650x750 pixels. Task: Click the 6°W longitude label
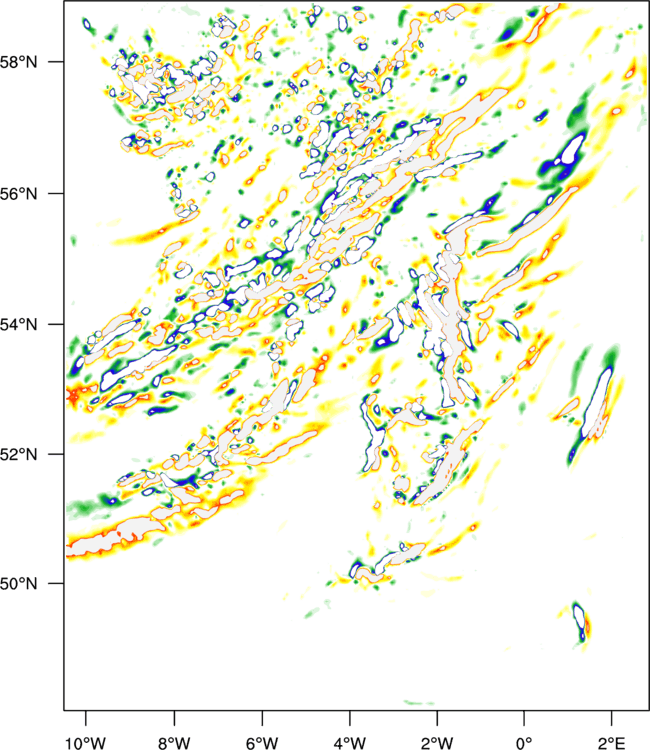coord(262,743)
